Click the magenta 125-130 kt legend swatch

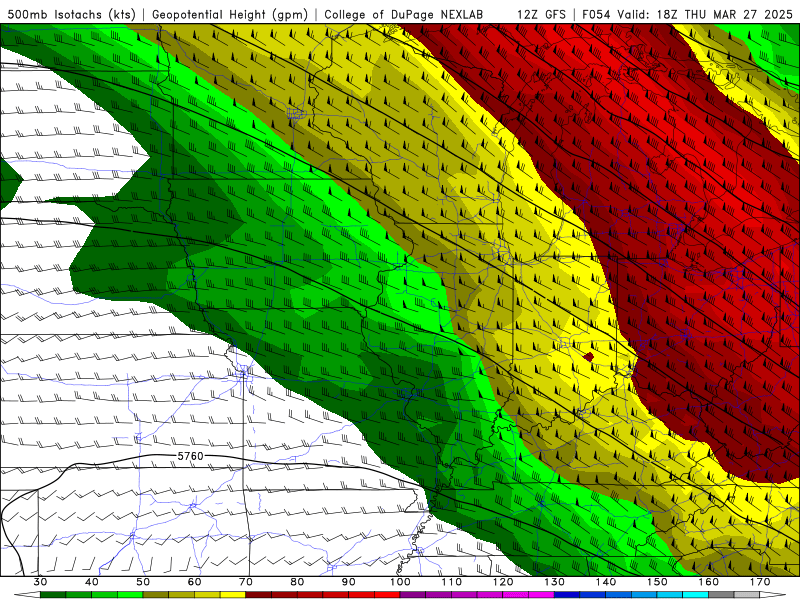[x=541, y=595]
